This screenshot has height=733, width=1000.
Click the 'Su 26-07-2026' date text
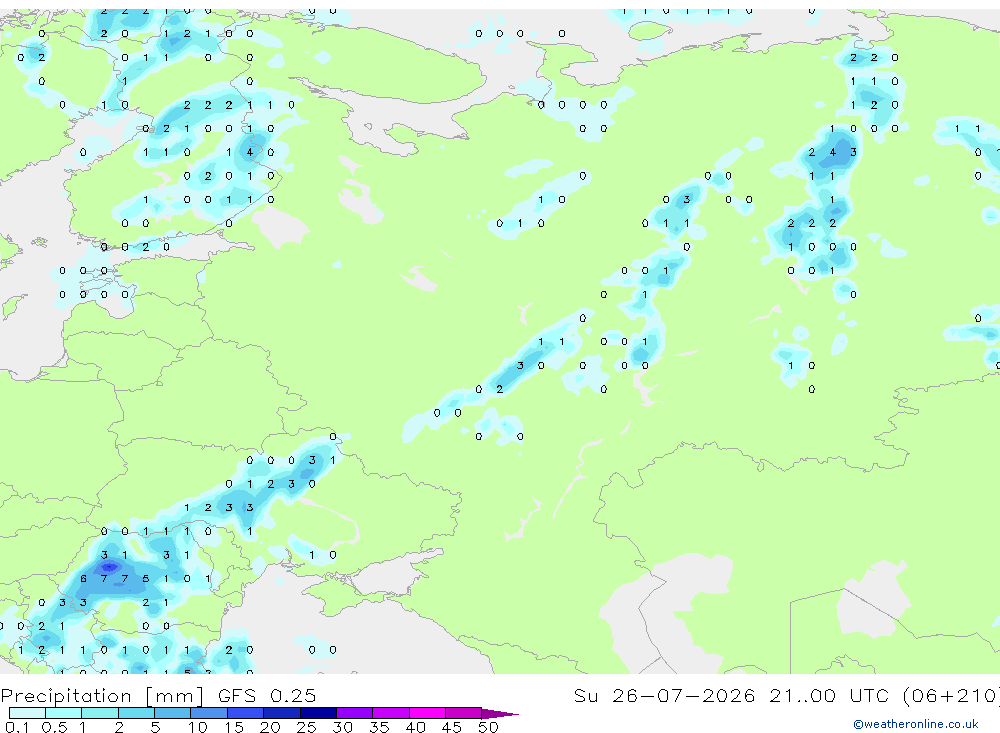point(664,695)
